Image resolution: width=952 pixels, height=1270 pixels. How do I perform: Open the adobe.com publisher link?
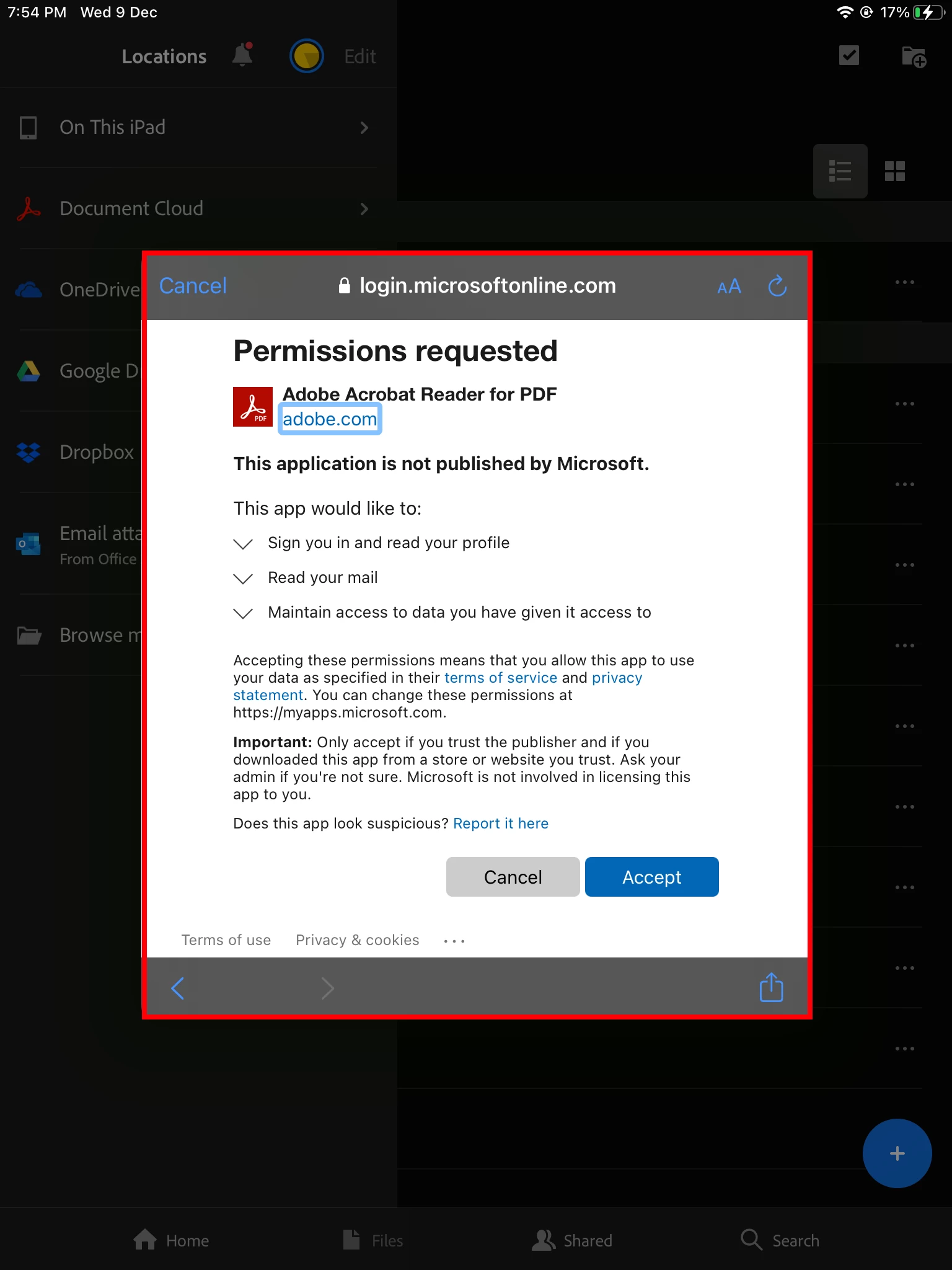[330, 419]
